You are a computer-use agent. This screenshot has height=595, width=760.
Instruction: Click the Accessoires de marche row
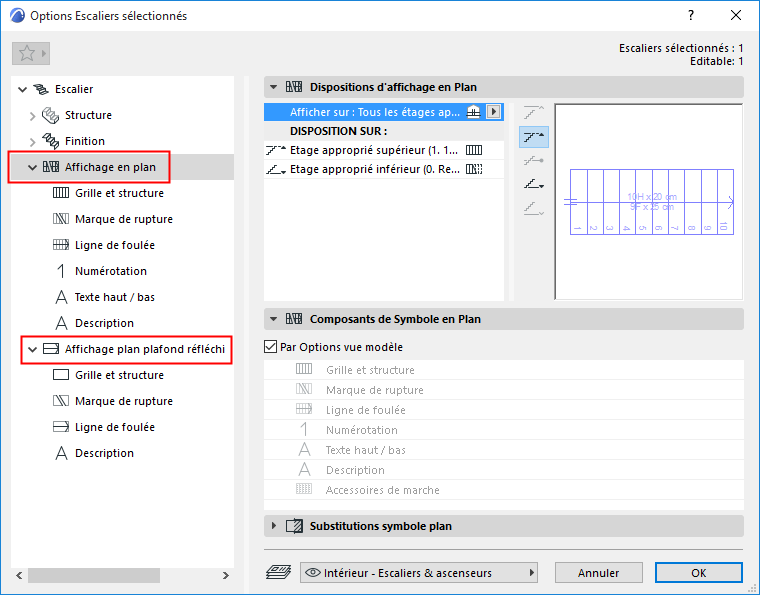click(x=504, y=490)
